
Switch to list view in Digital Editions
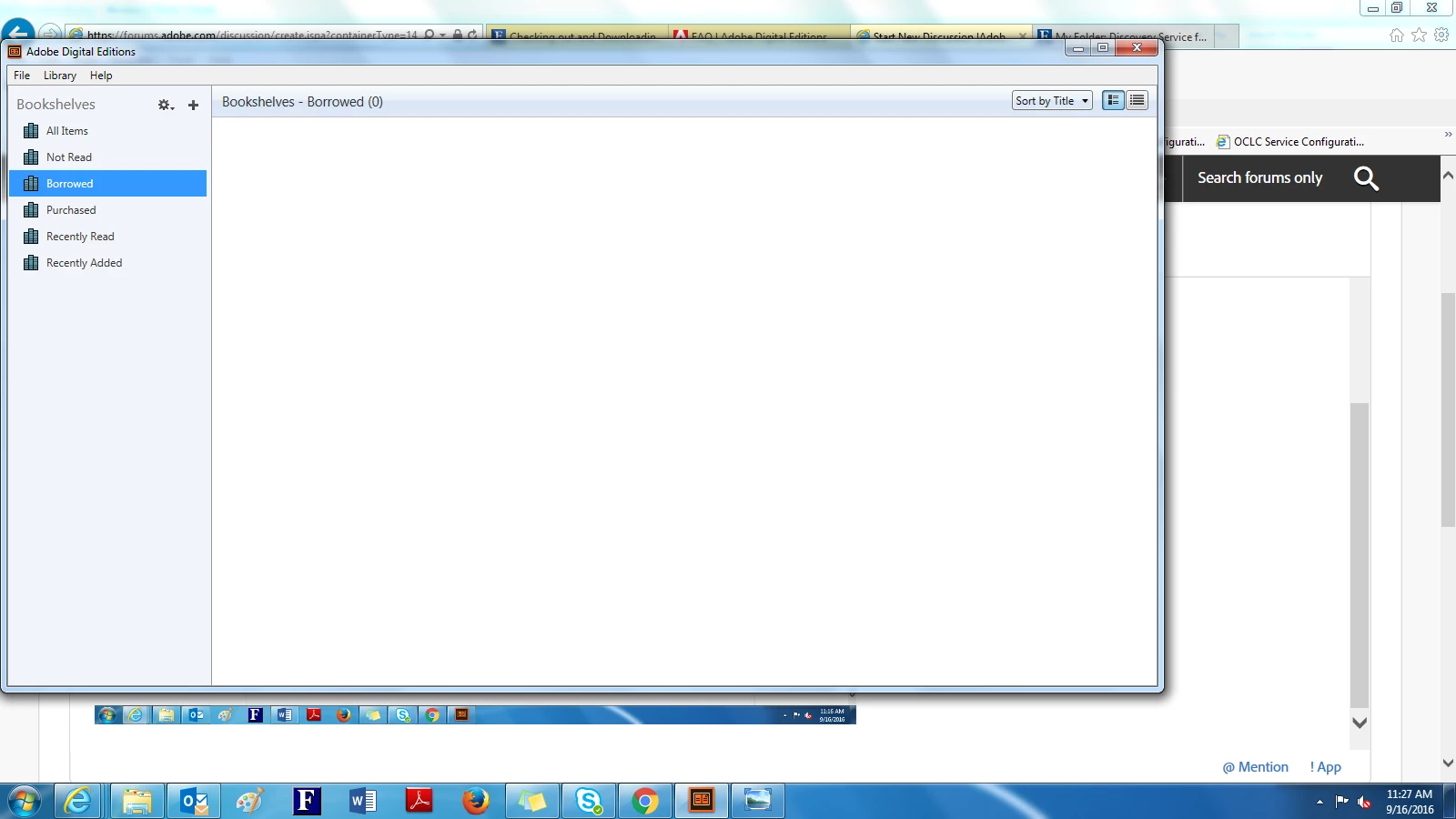coord(1137,100)
